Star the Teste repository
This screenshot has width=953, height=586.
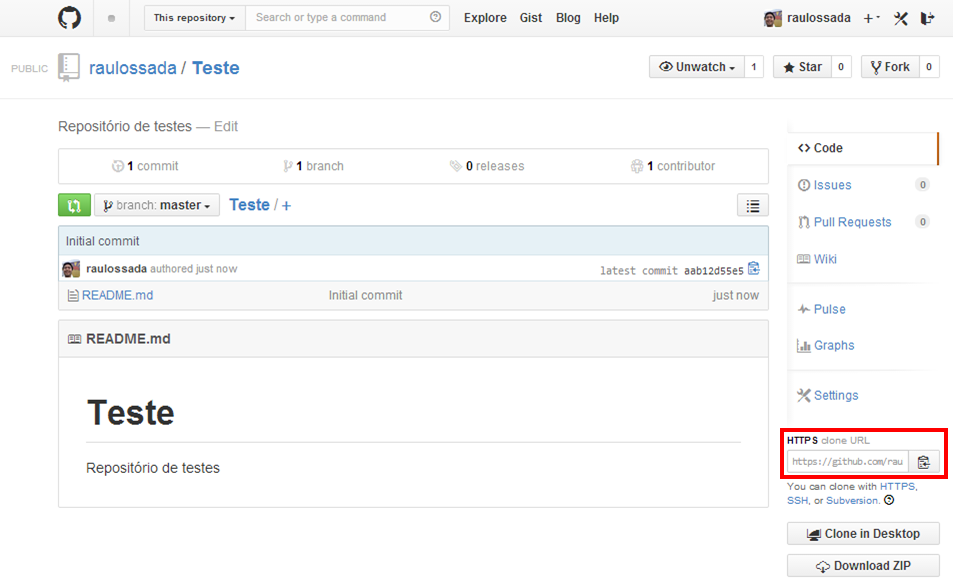[x=802, y=67]
